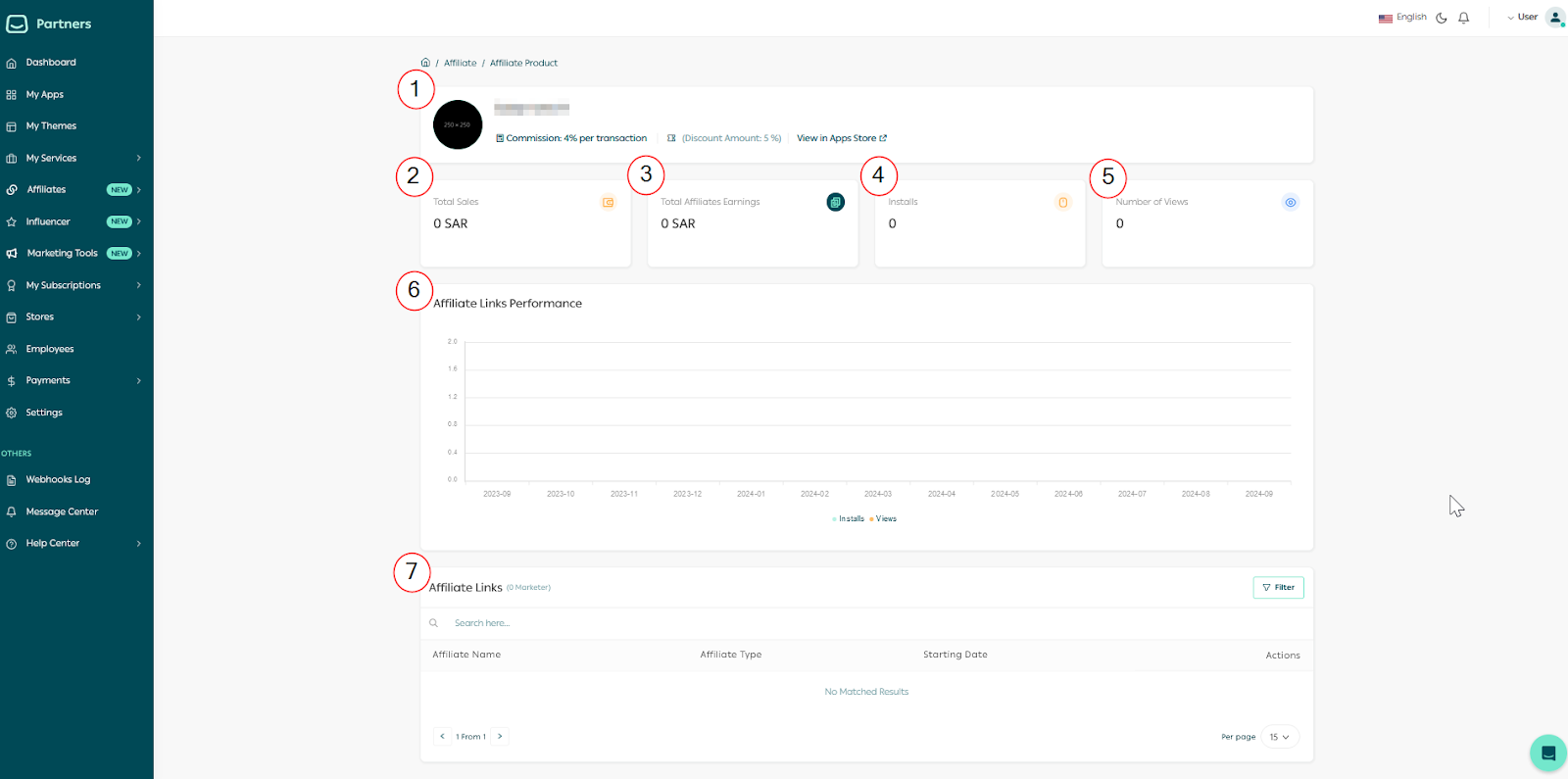Go to next page of affiliate links
This screenshot has width=1568, height=779.
pos(500,737)
